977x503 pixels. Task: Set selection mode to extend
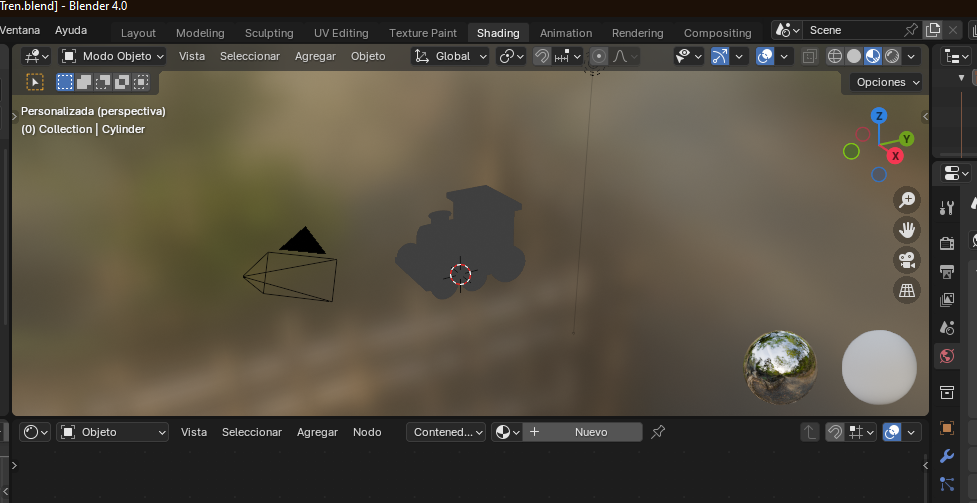[84, 82]
